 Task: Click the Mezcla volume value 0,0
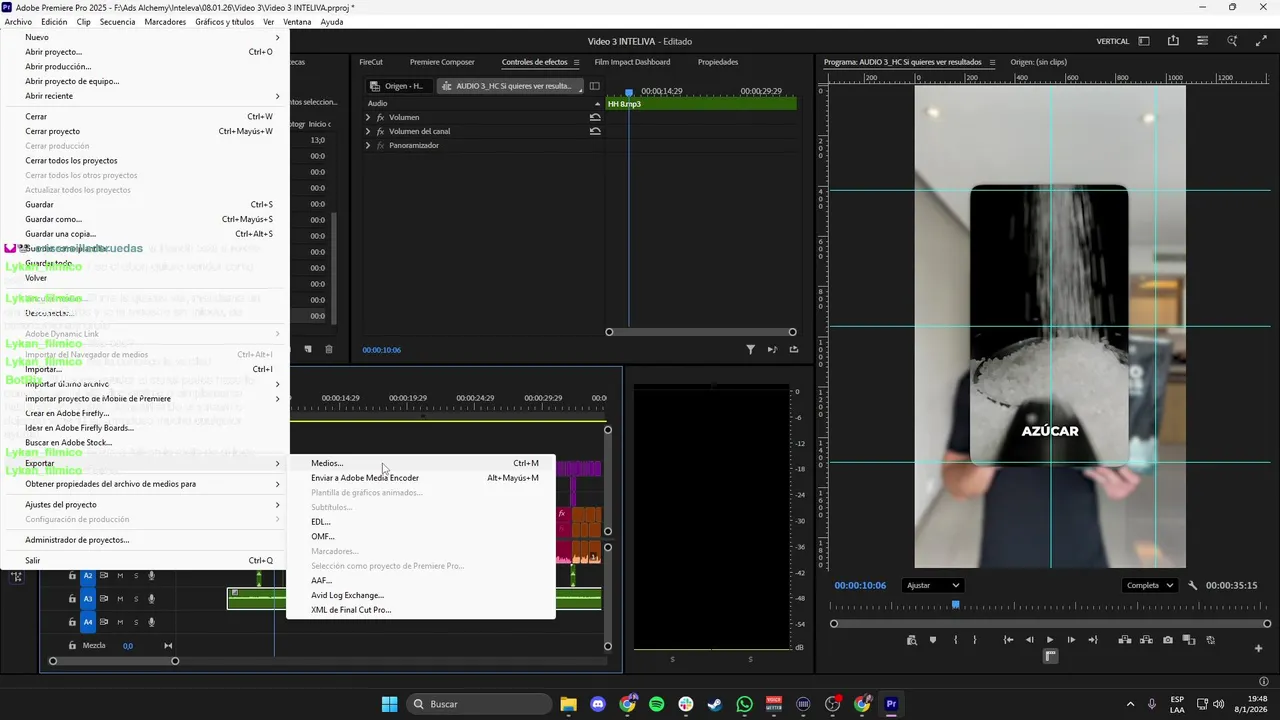128,646
